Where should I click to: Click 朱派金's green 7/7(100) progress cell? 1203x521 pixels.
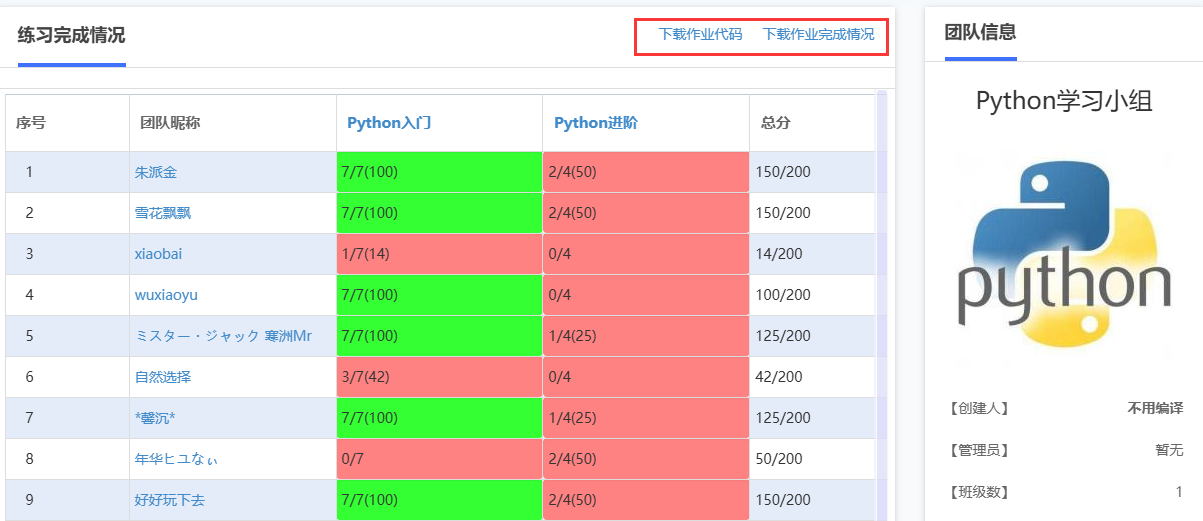click(439, 172)
